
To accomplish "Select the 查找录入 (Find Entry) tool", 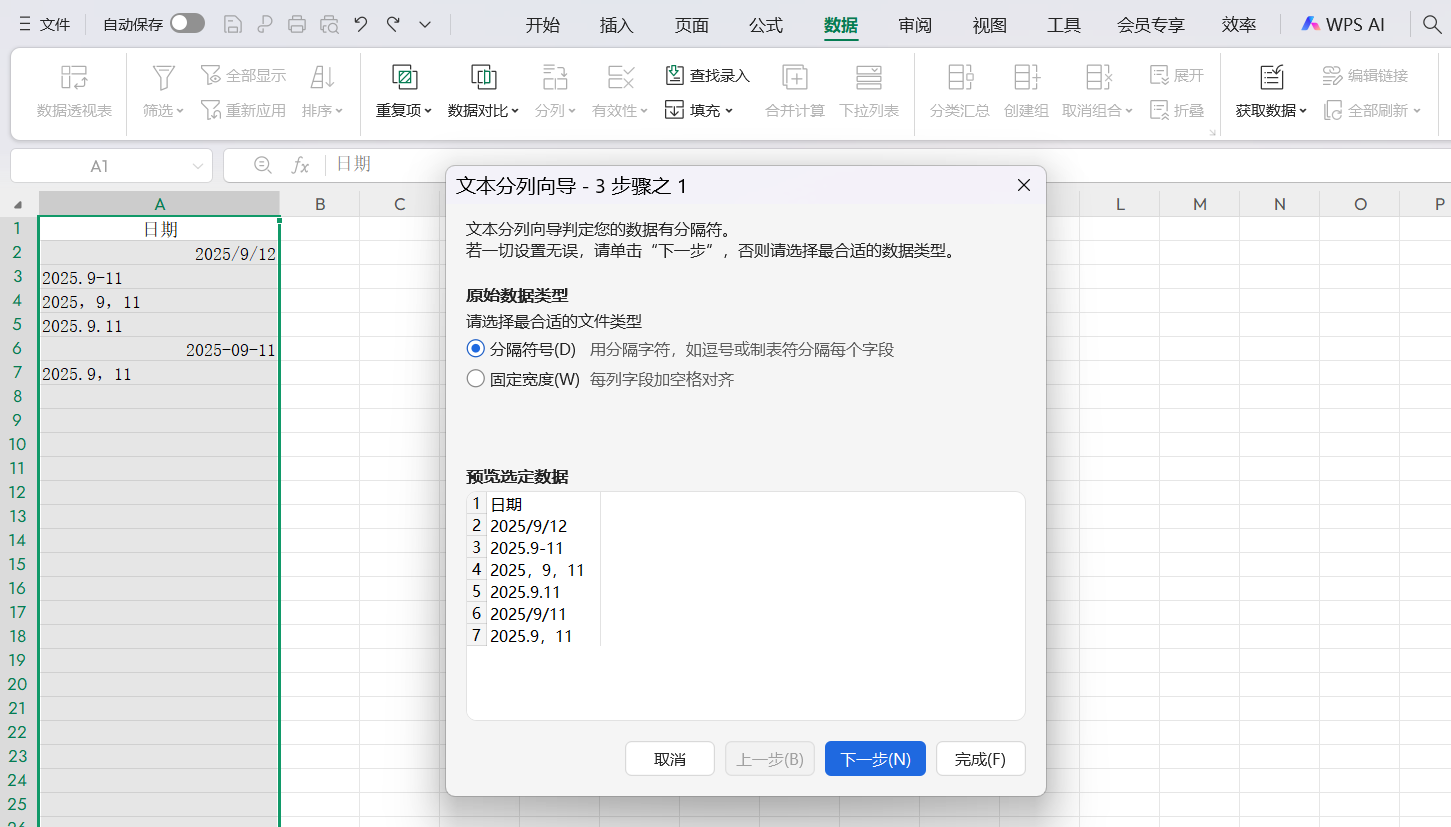I will point(707,74).
